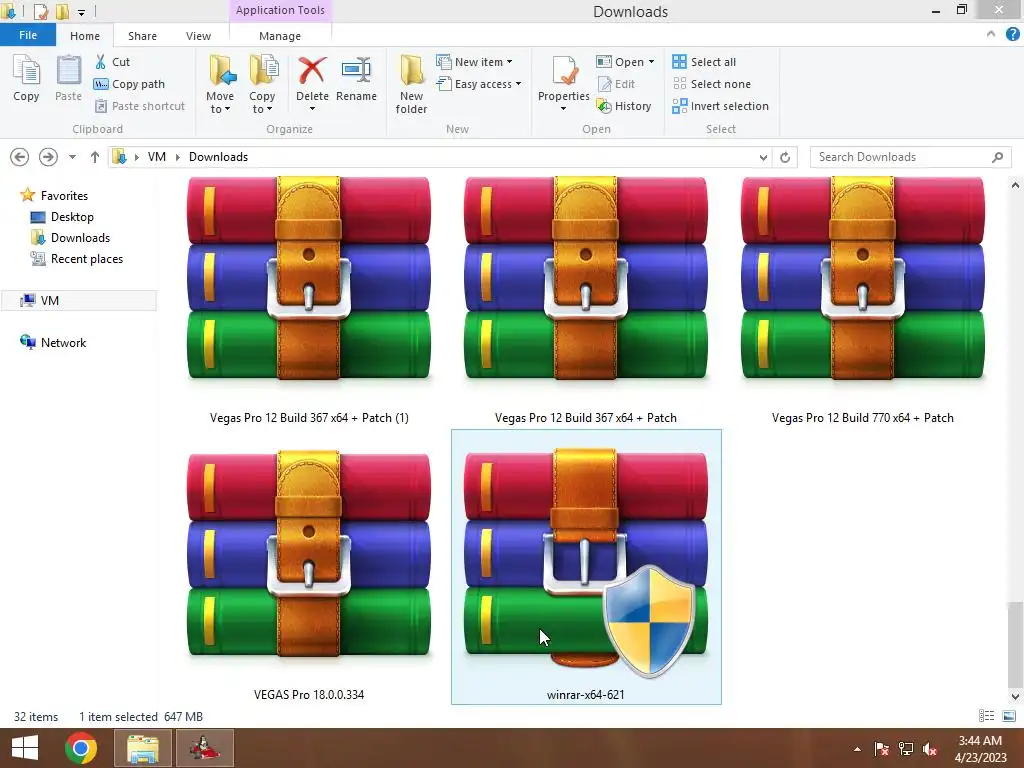Image resolution: width=1024 pixels, height=768 pixels.
Task: Go up one folder level
Action: click(x=95, y=157)
